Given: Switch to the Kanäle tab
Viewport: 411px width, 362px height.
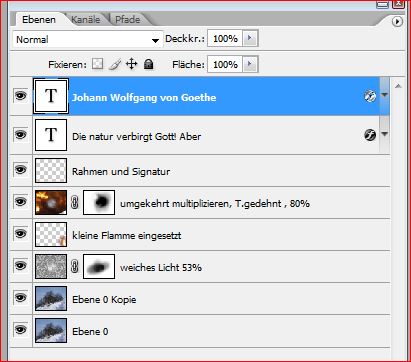Looking at the screenshot, I should pos(86,20).
